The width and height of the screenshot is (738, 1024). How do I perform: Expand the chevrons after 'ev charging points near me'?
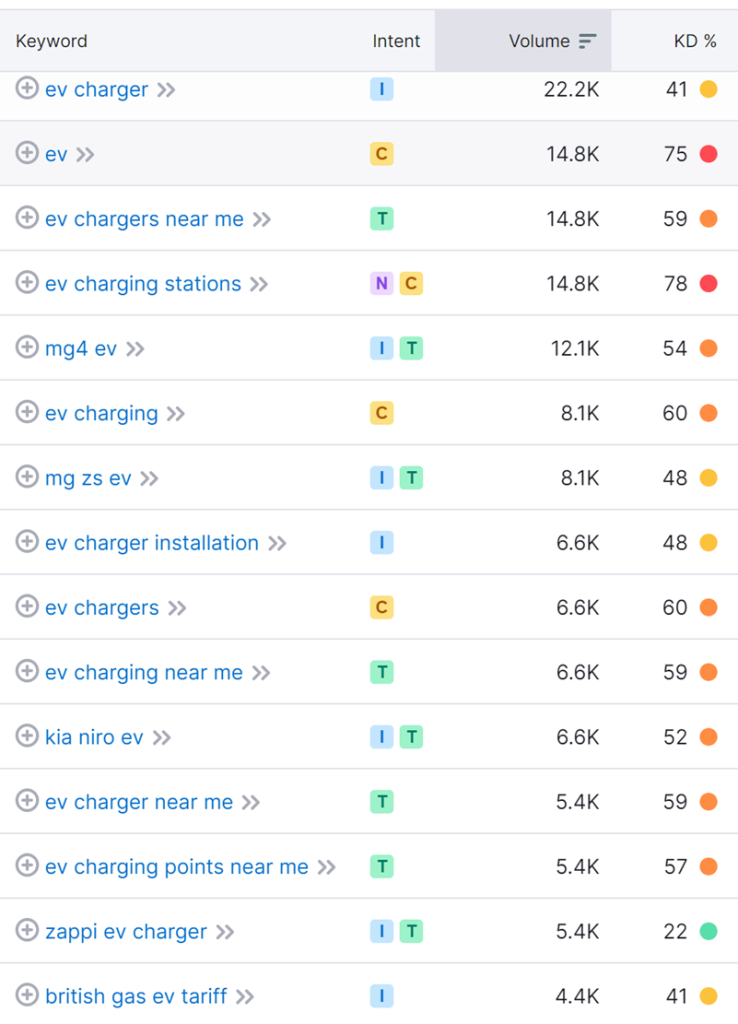[327, 867]
